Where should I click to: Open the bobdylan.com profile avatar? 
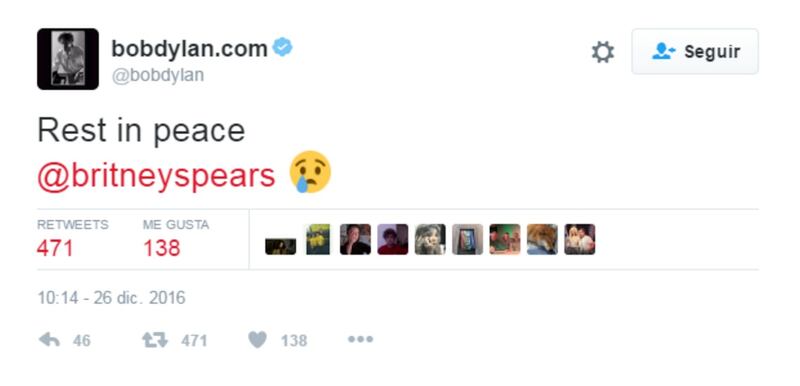click(x=68, y=59)
